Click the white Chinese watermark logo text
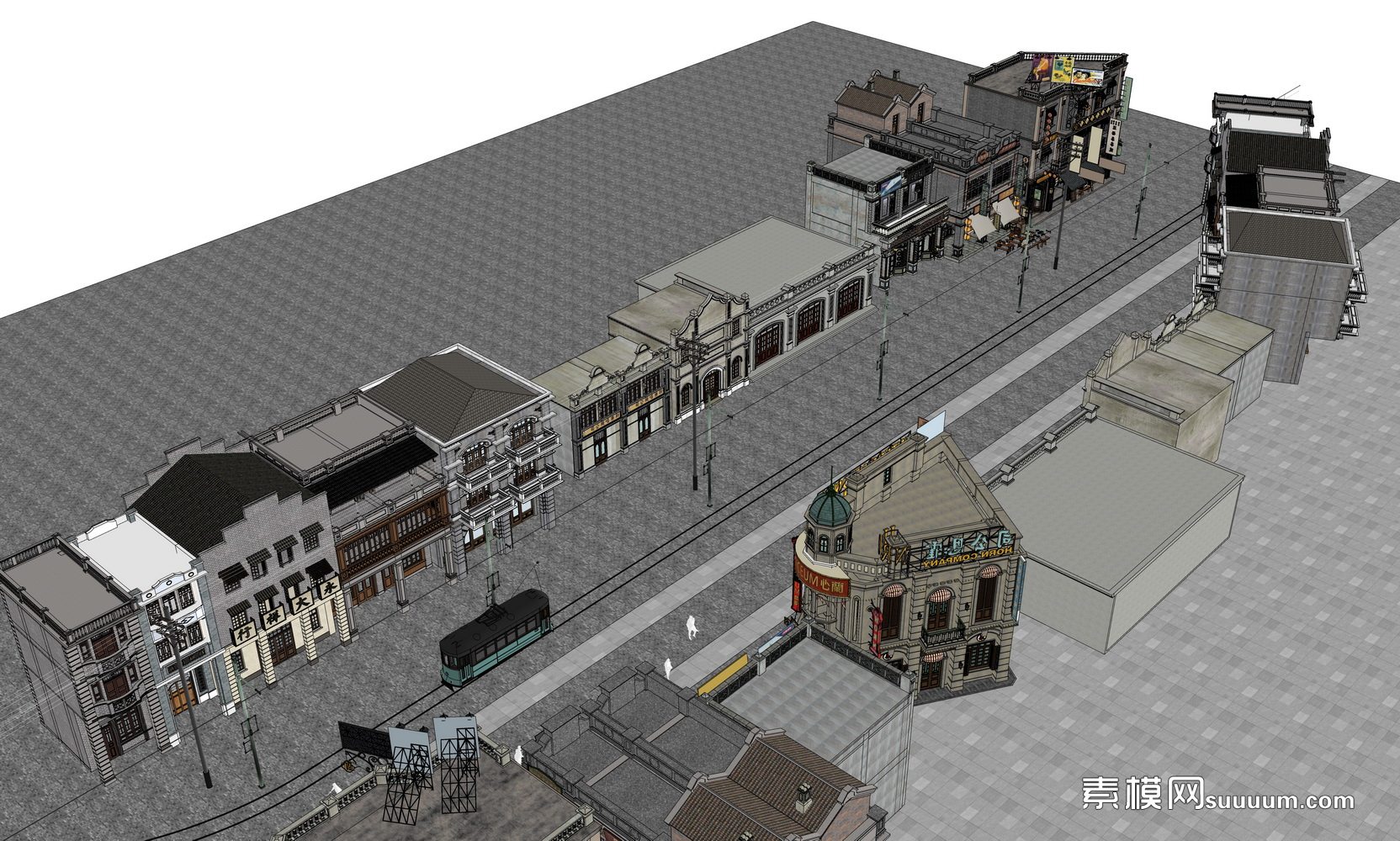This screenshot has height=841, width=1400. (1142, 793)
